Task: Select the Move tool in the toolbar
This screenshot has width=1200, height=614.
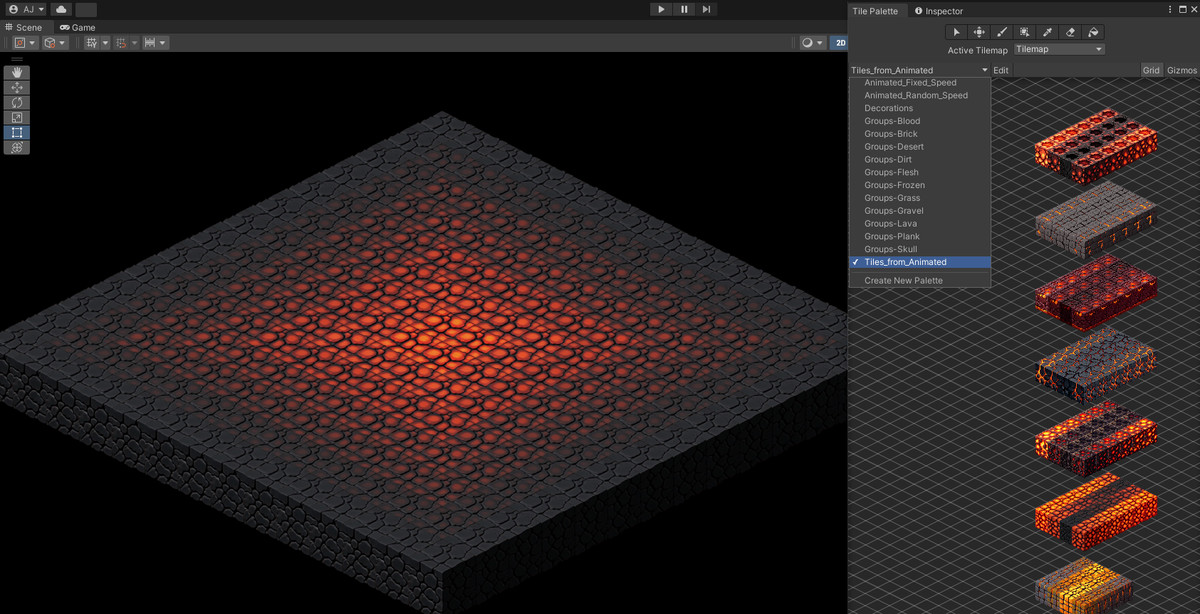Action: [x=16, y=86]
